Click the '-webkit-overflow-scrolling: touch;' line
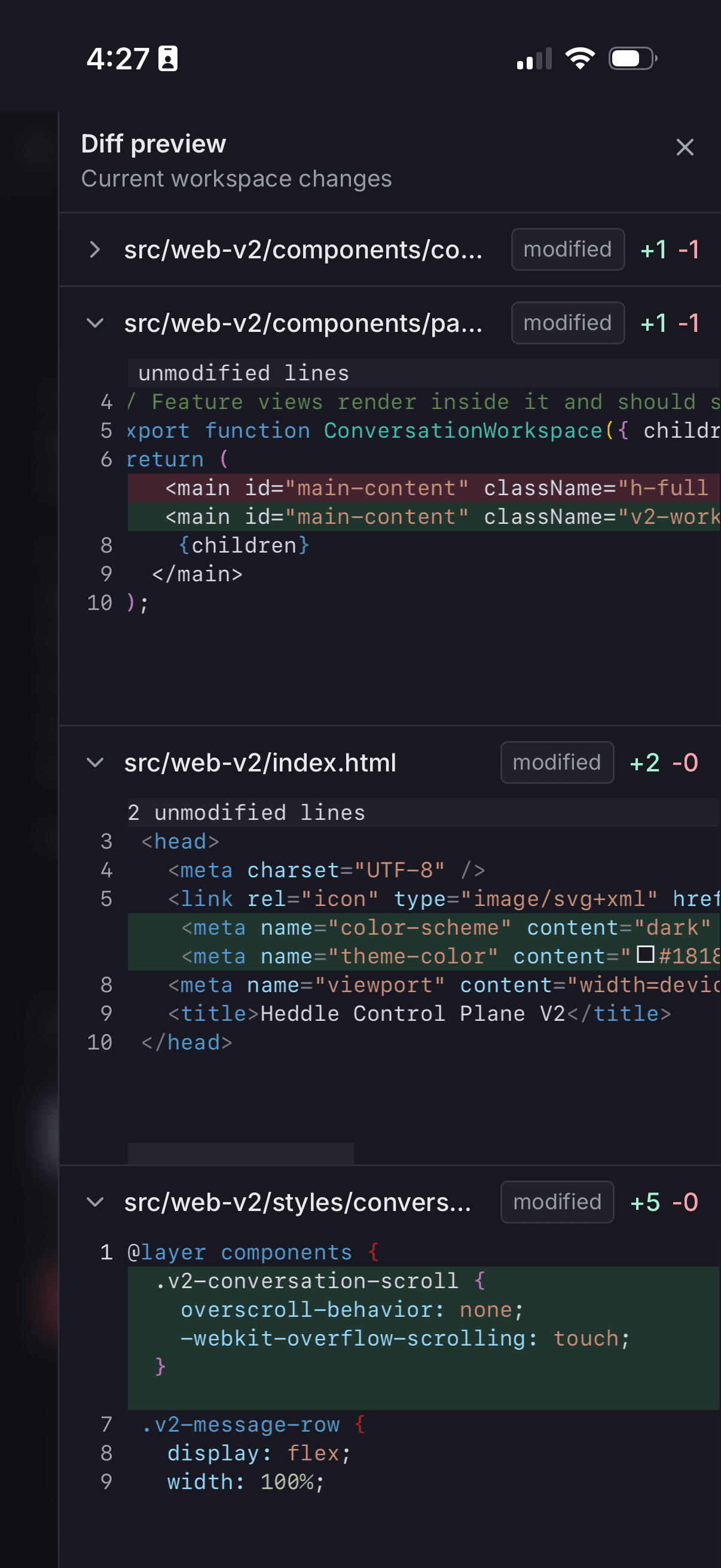 (424, 1338)
